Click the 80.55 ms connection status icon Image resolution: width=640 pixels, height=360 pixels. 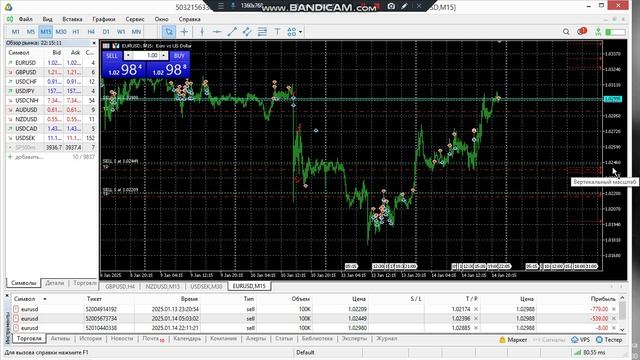[577, 352]
